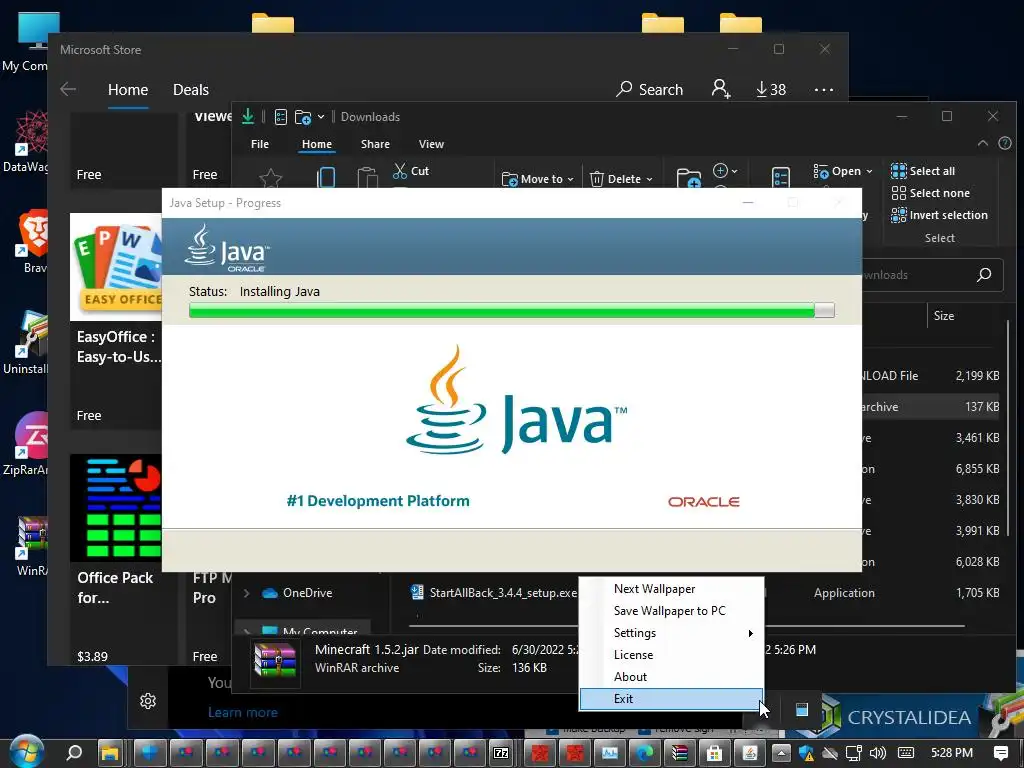
Task: Click New folder icon in Explorer title bar
Action: (302, 117)
